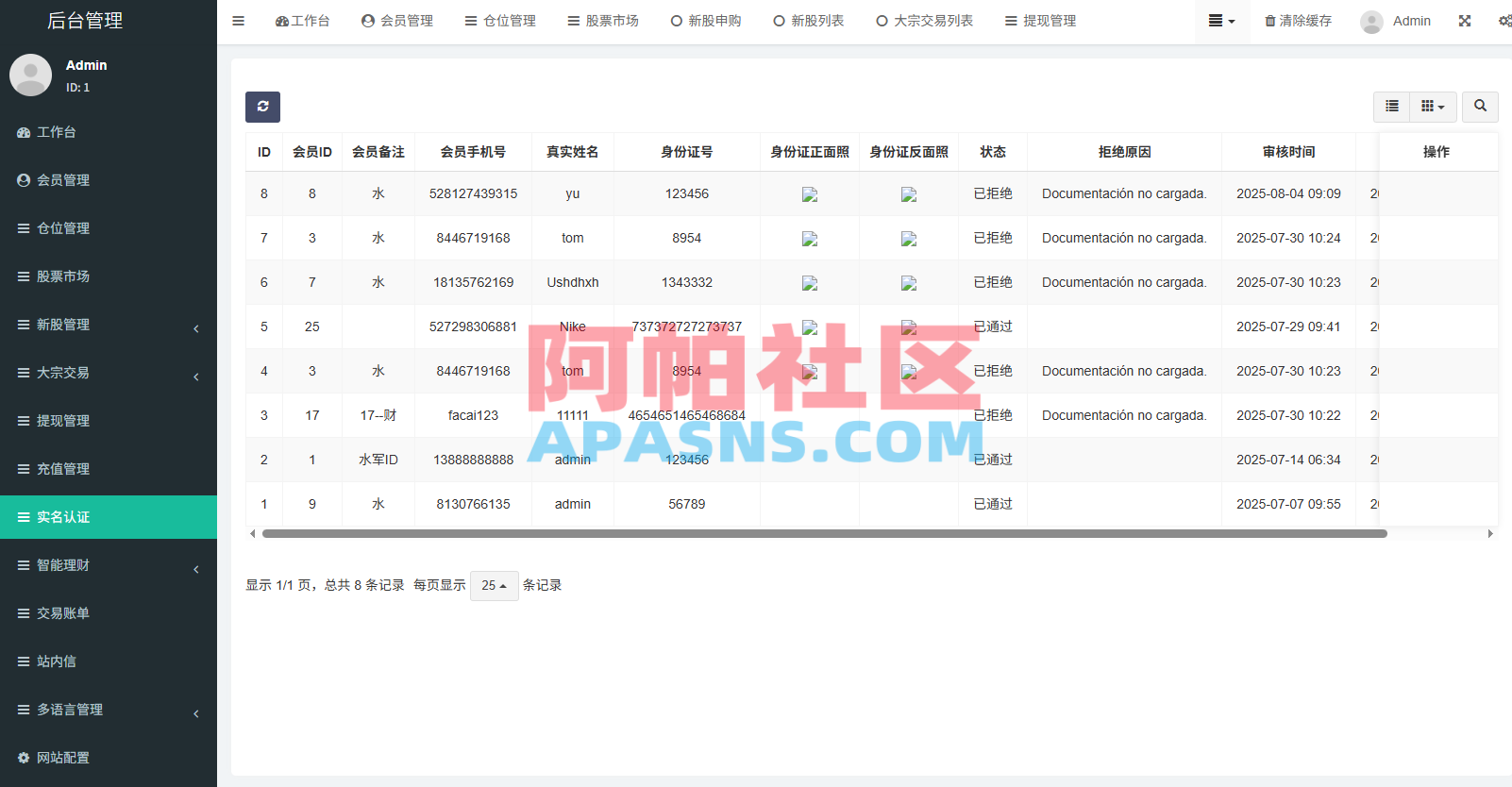Enter fullscreen with the expand icon

1464,21
